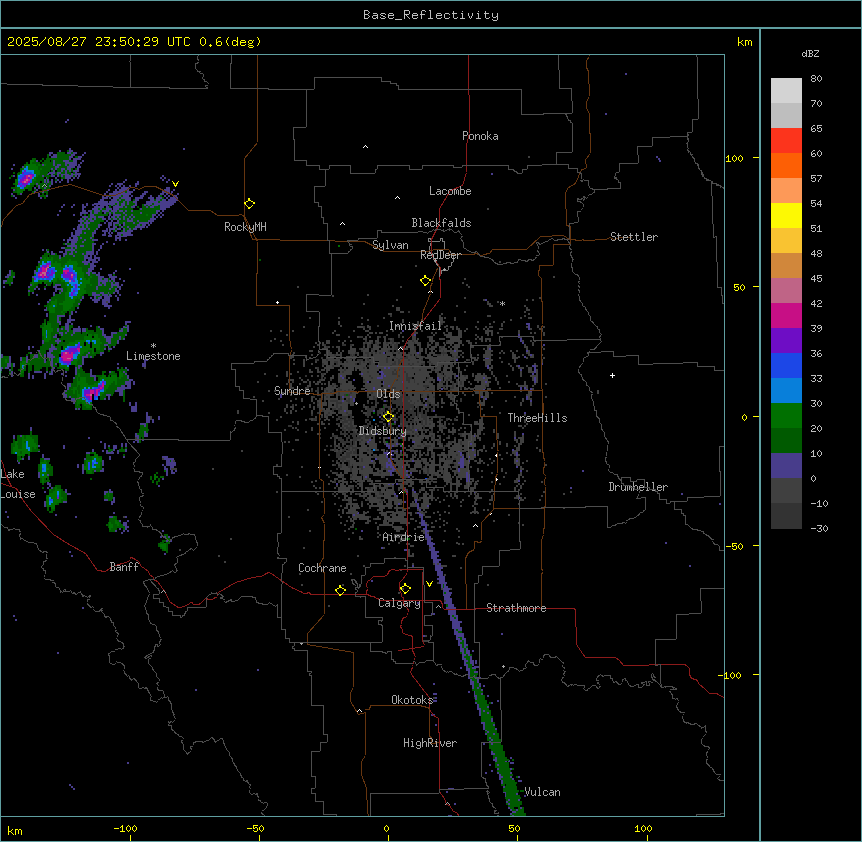Click the white 70-80 dBZ legend swatch
Viewport: 862px width, 842px height.
786,90
